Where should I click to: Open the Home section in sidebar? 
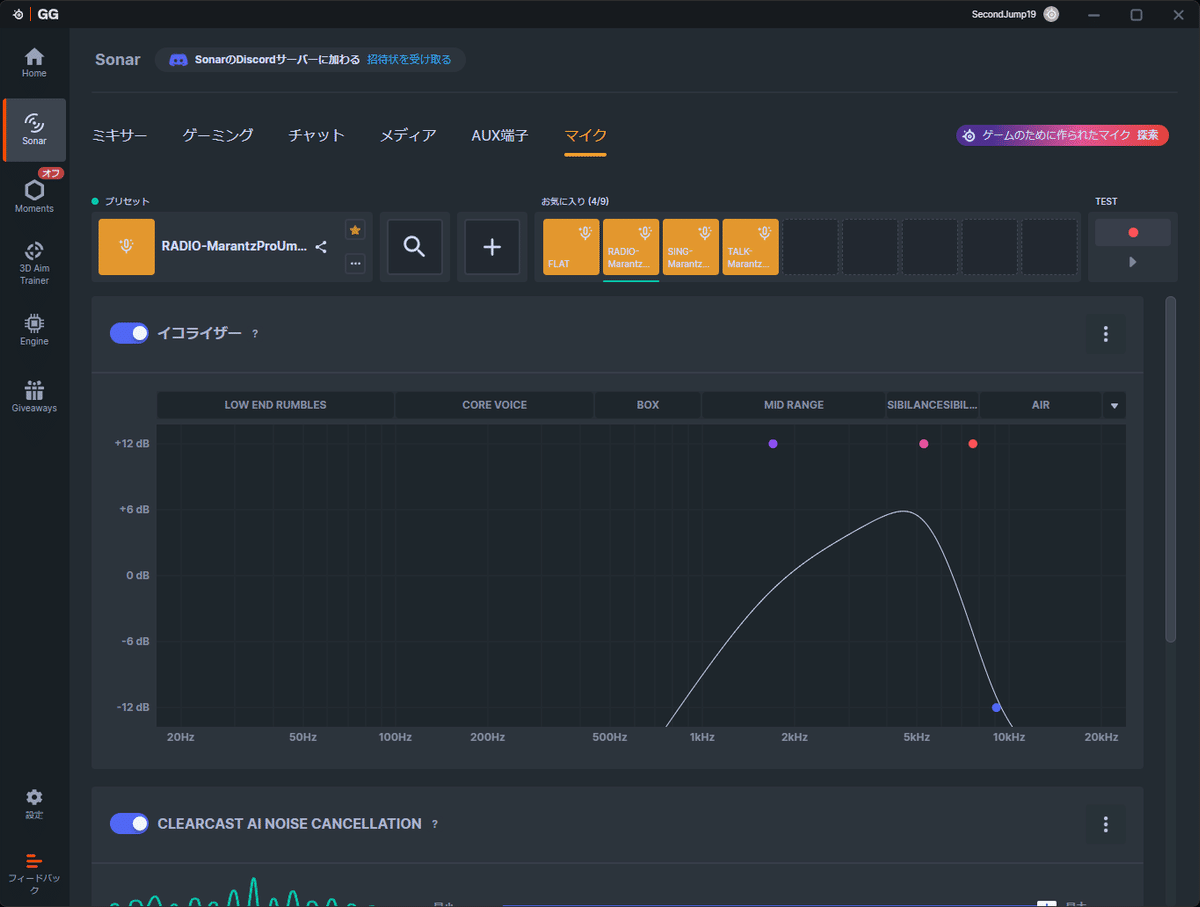click(34, 62)
